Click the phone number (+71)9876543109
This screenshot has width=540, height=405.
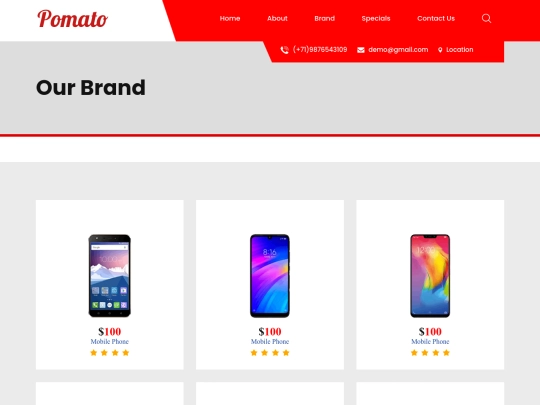click(320, 50)
